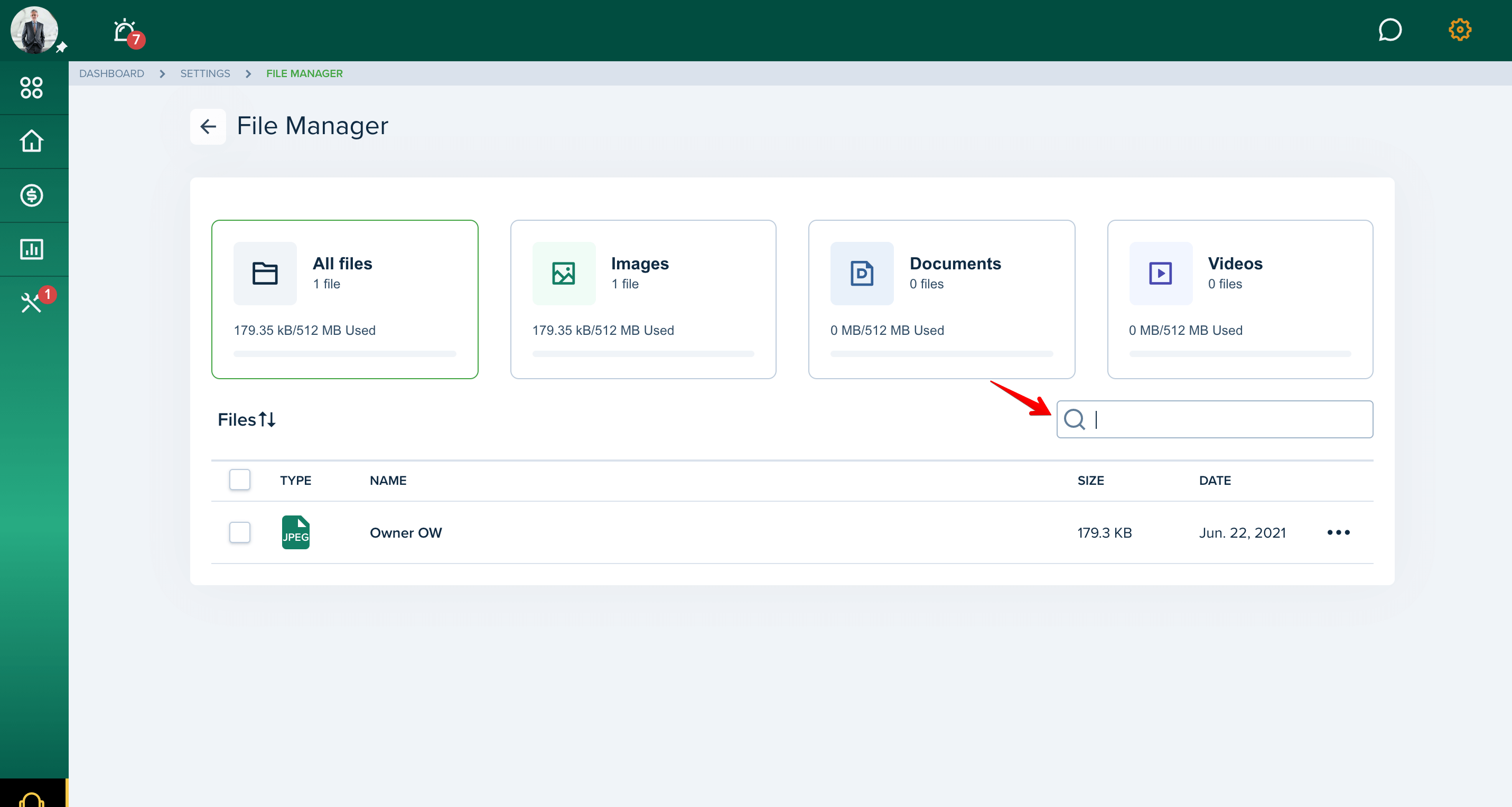1512x807 pixels.
Task: Select the Documents tab card
Action: point(941,299)
